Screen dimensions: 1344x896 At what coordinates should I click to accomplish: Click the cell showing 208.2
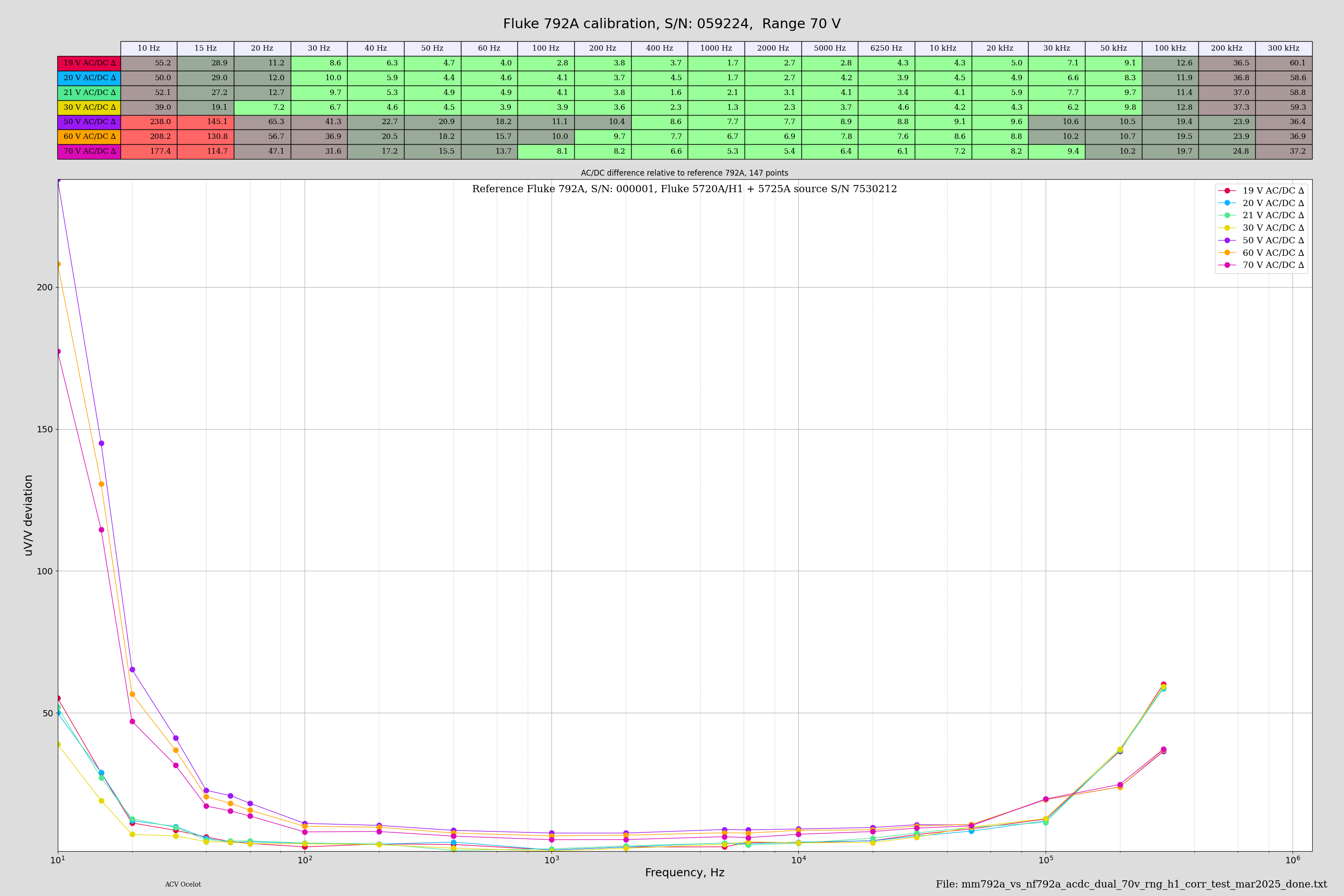point(149,137)
